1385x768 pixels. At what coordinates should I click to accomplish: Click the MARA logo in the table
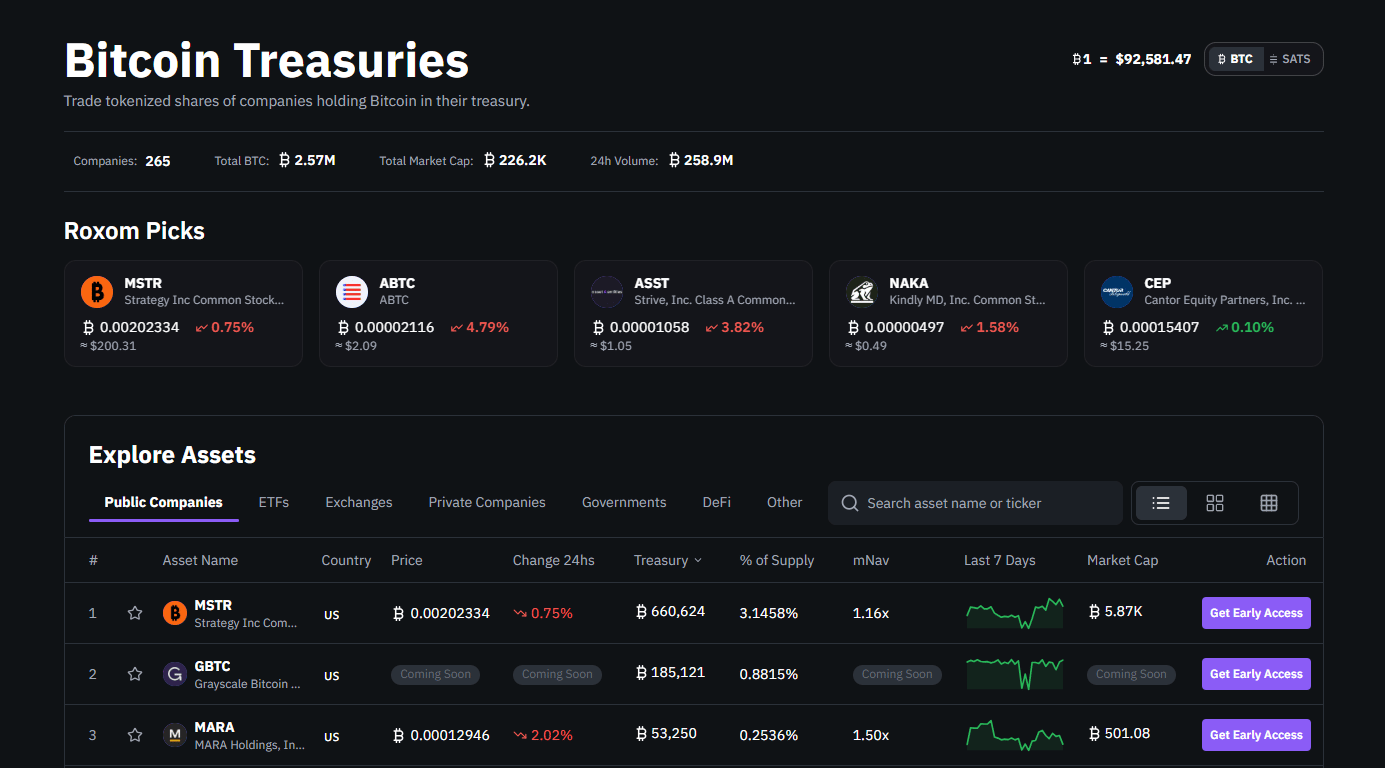coord(175,735)
